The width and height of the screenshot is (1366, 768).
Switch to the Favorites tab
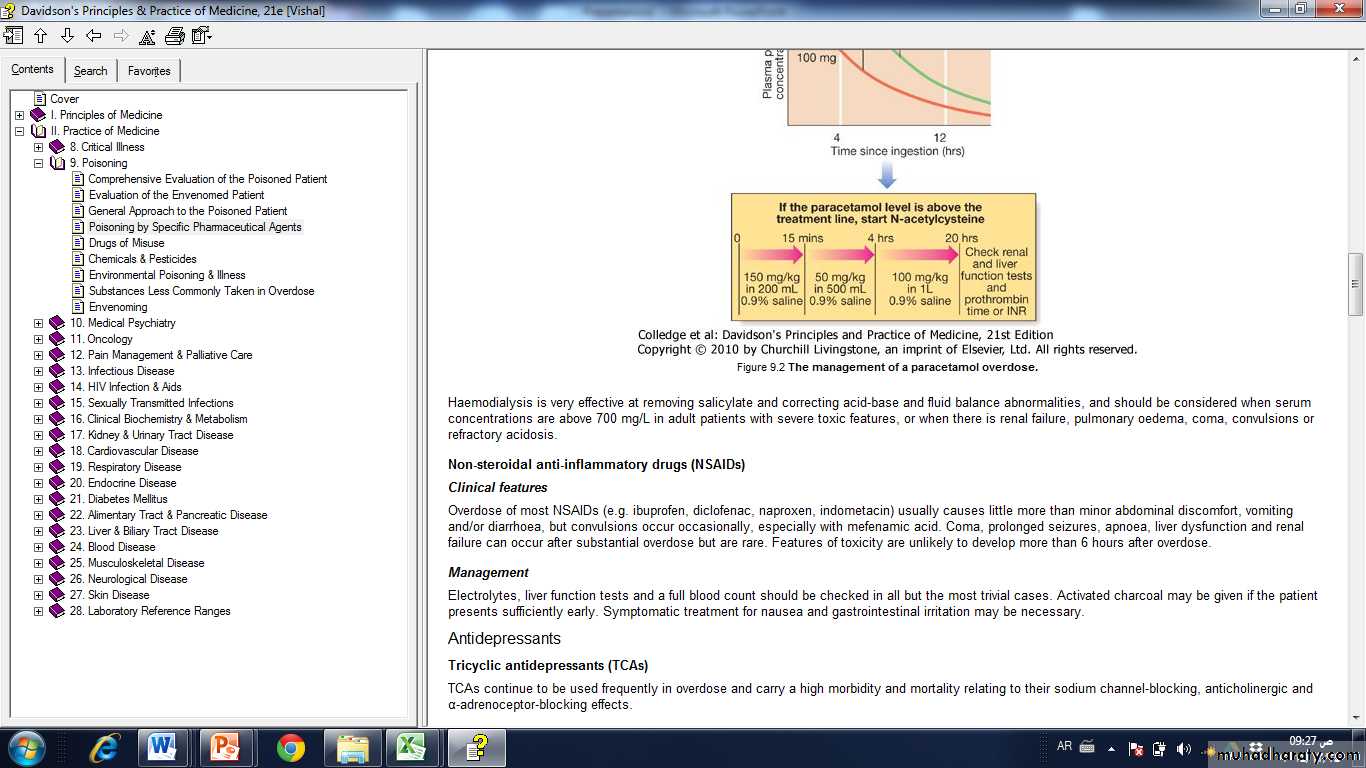[149, 71]
